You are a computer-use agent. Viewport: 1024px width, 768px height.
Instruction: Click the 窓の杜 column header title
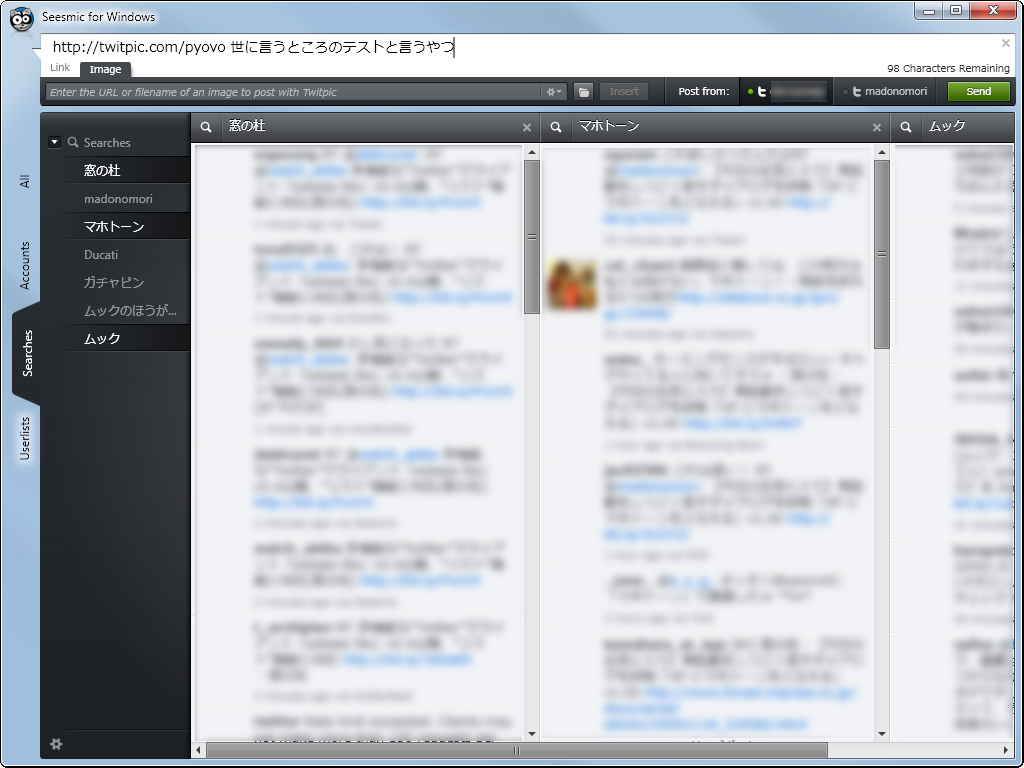tap(247, 126)
